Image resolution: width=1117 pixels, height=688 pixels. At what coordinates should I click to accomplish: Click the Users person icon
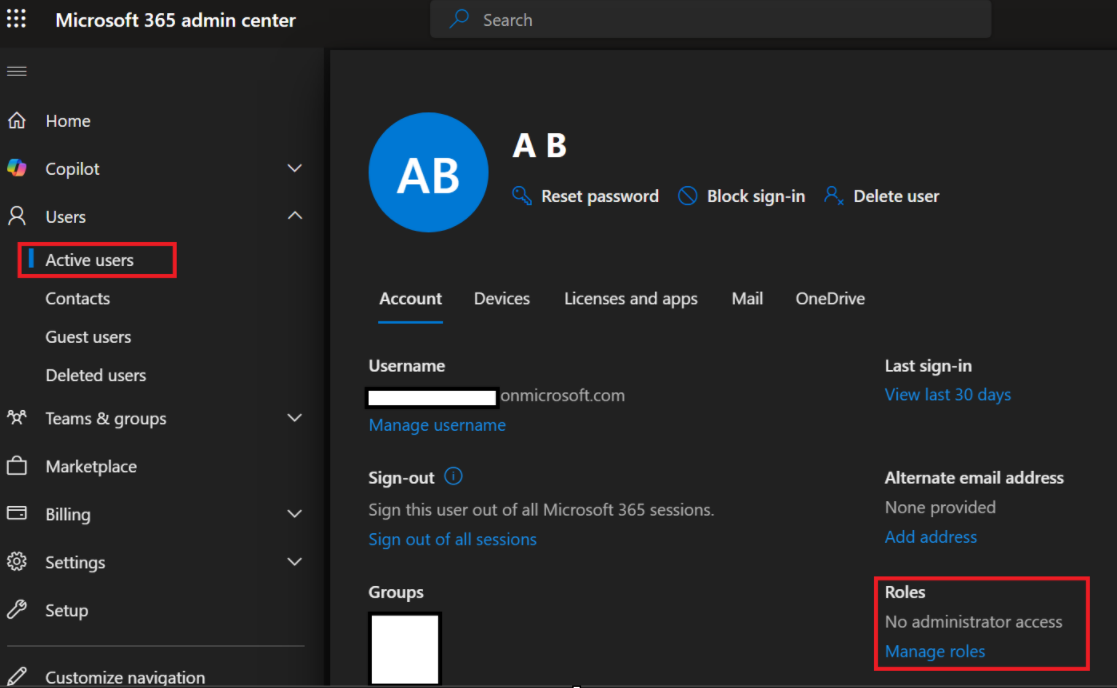click(x=17, y=216)
